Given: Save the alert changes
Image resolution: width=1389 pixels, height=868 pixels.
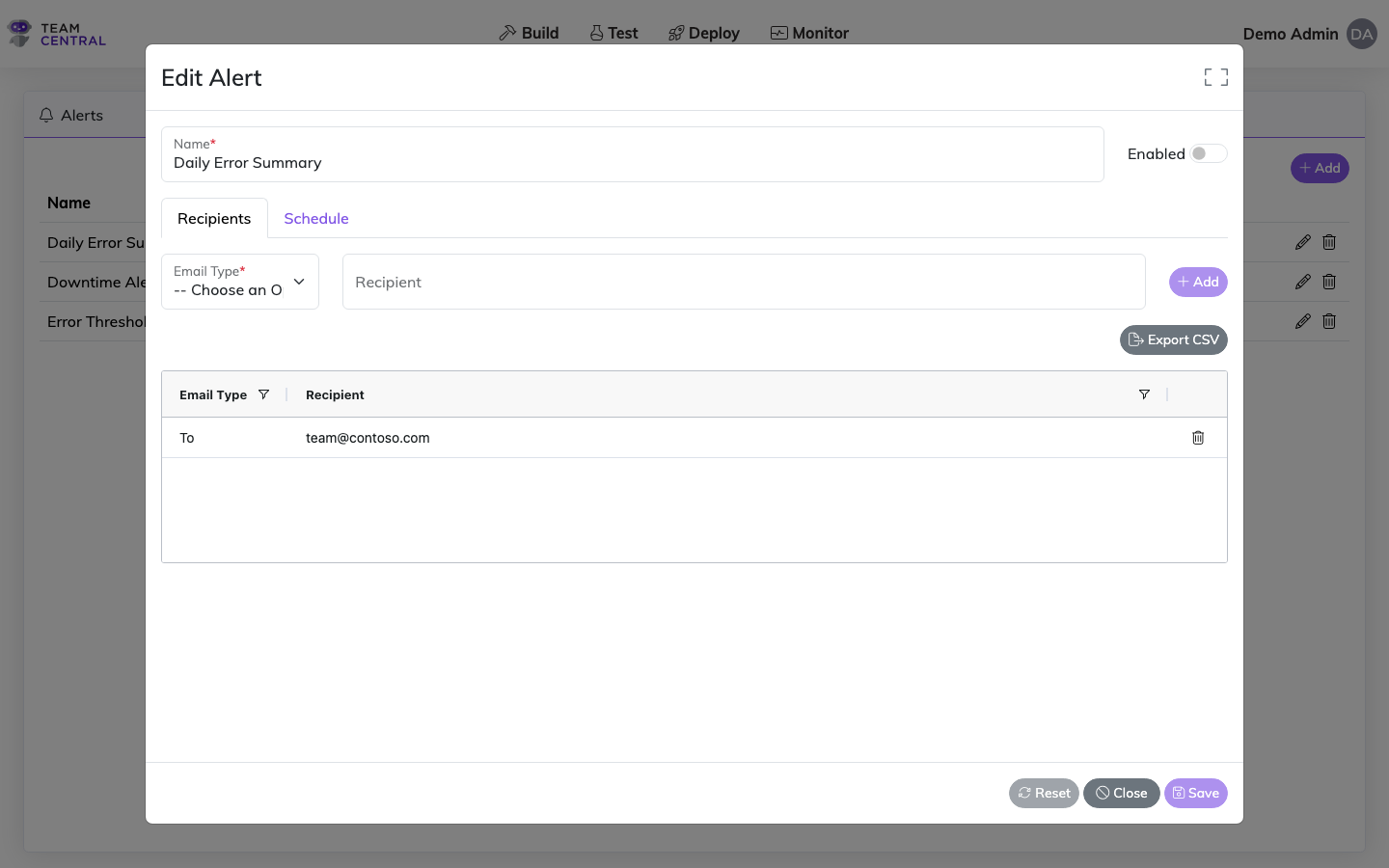Looking at the screenshot, I should tap(1195, 793).
